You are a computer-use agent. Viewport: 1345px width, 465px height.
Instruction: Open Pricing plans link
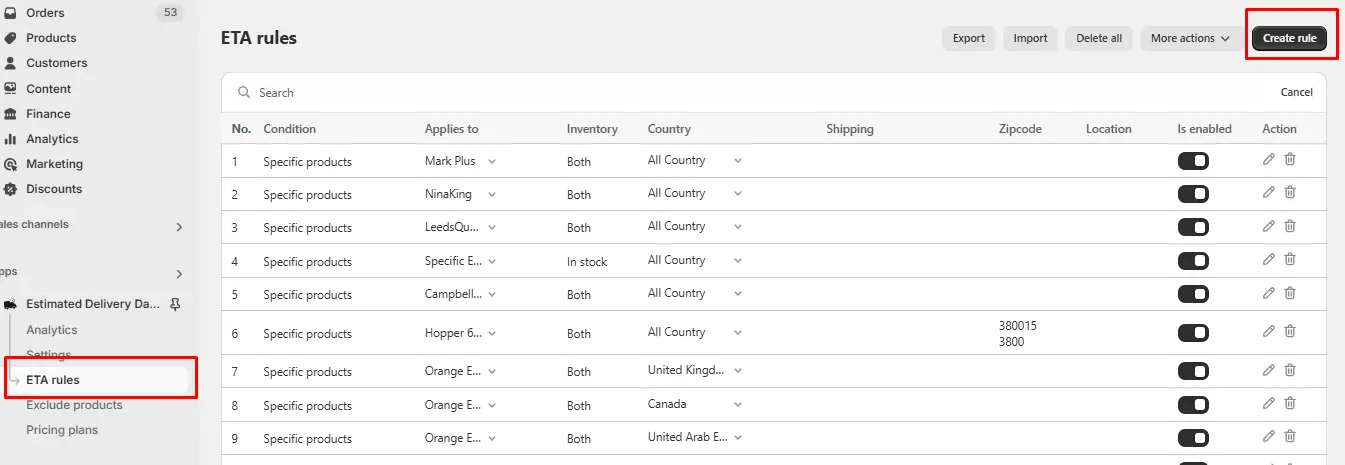pos(62,430)
